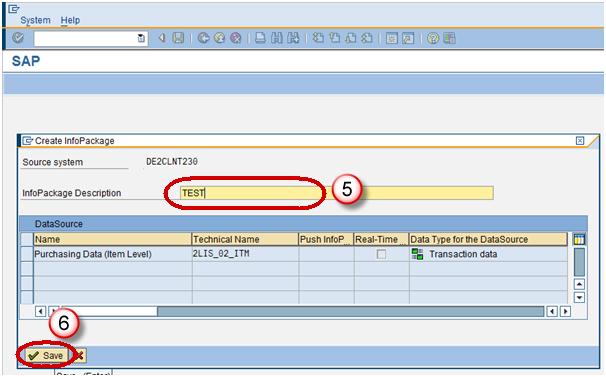Click the red Cancel toolbar icon

(x=235, y=38)
